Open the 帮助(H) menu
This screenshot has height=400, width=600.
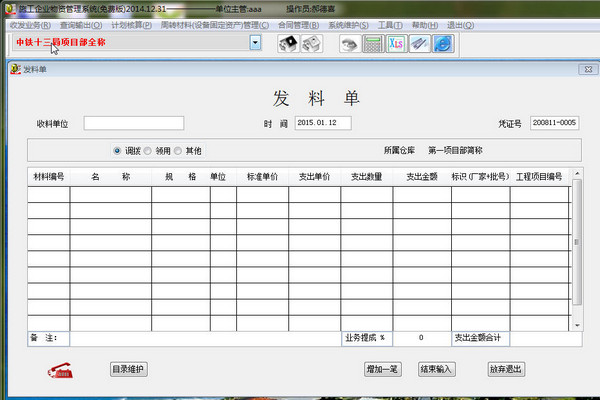[x=424, y=25]
